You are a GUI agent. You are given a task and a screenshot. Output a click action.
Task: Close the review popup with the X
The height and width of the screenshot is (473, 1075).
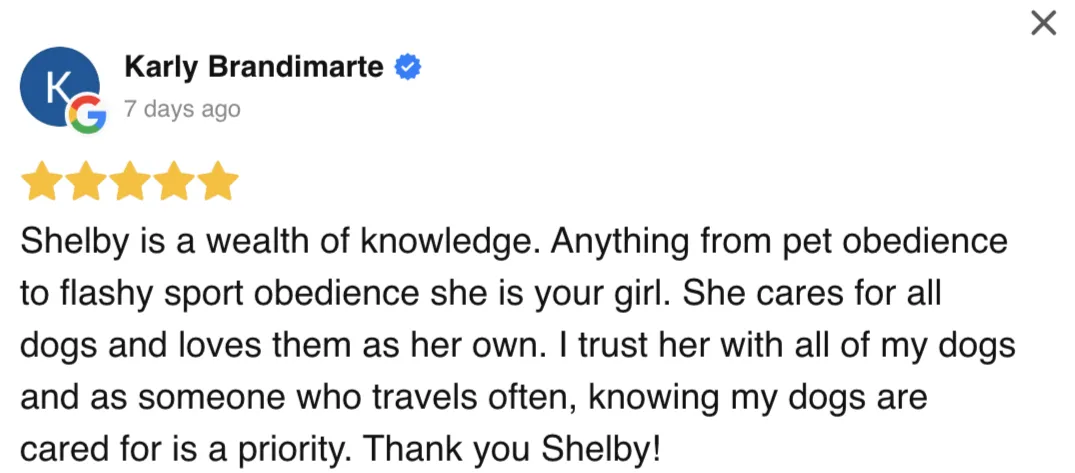1043,23
